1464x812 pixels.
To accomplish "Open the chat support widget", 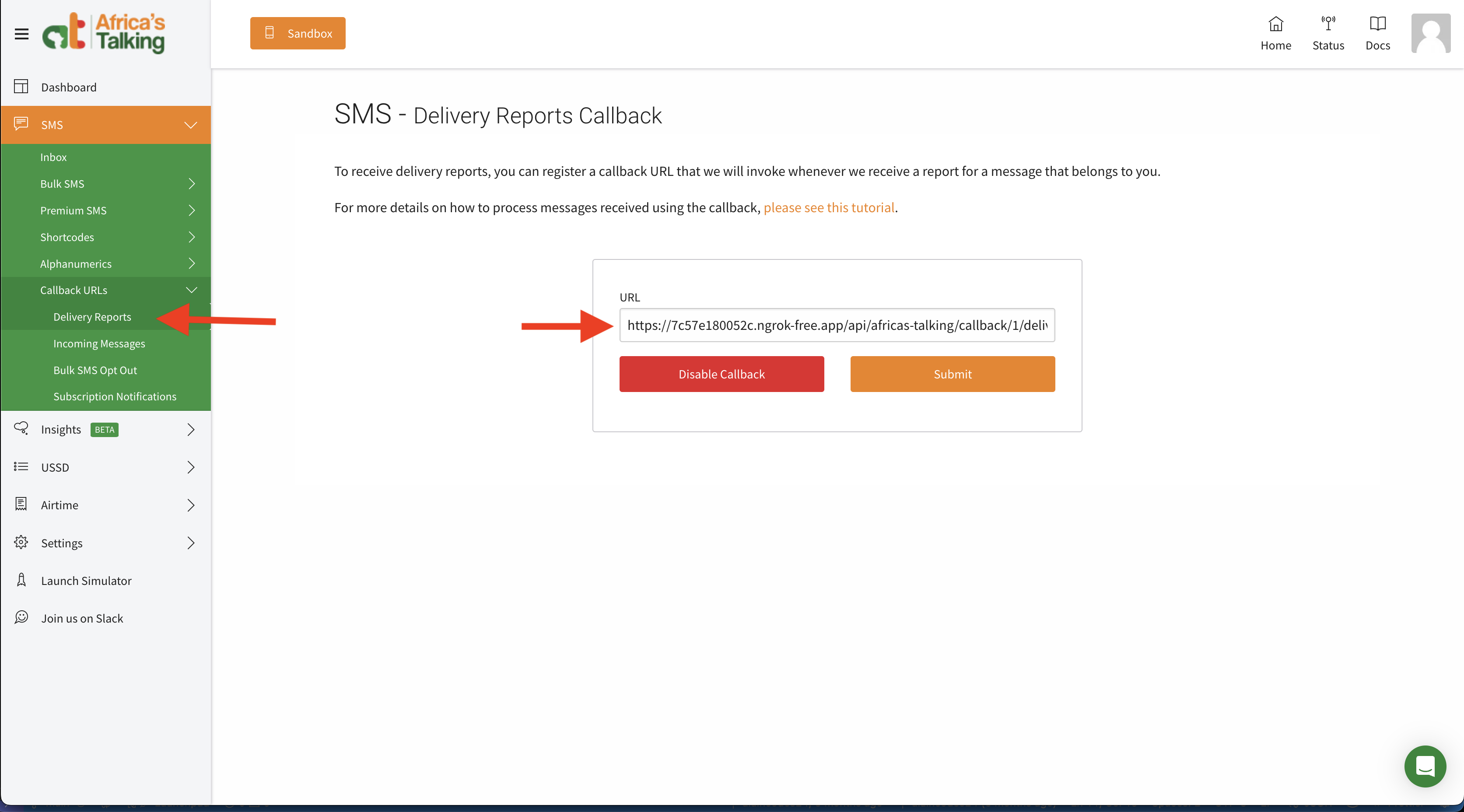I will (1425, 766).
